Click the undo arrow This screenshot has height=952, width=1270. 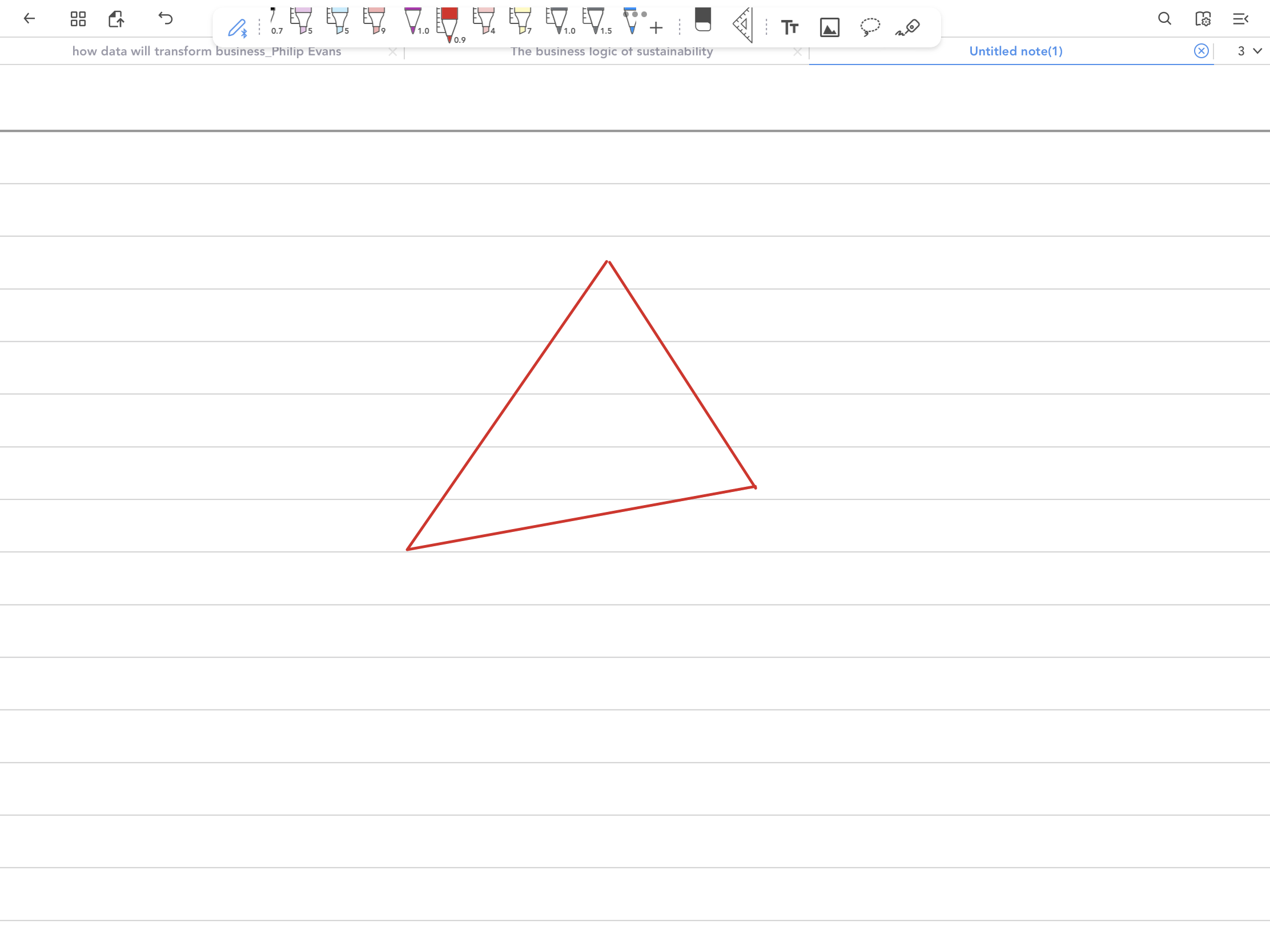[166, 19]
